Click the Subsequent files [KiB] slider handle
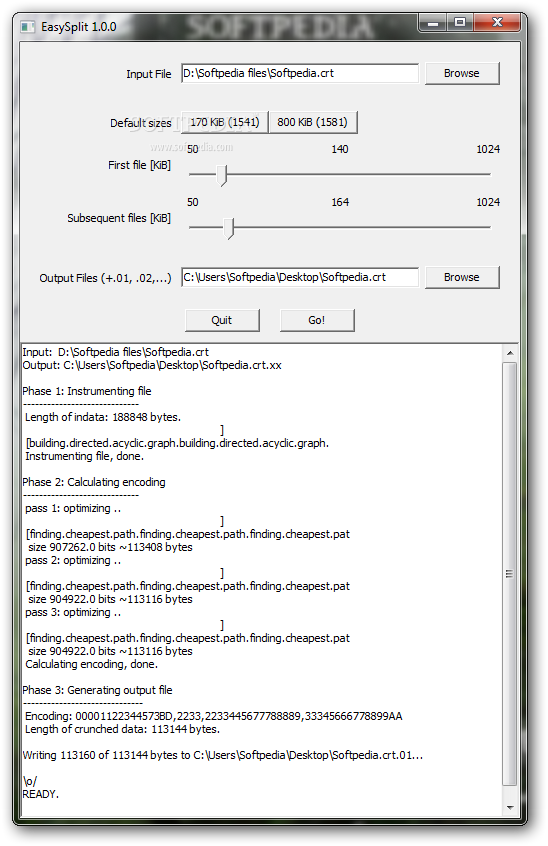The height and width of the screenshot is (846, 548). tap(229, 229)
